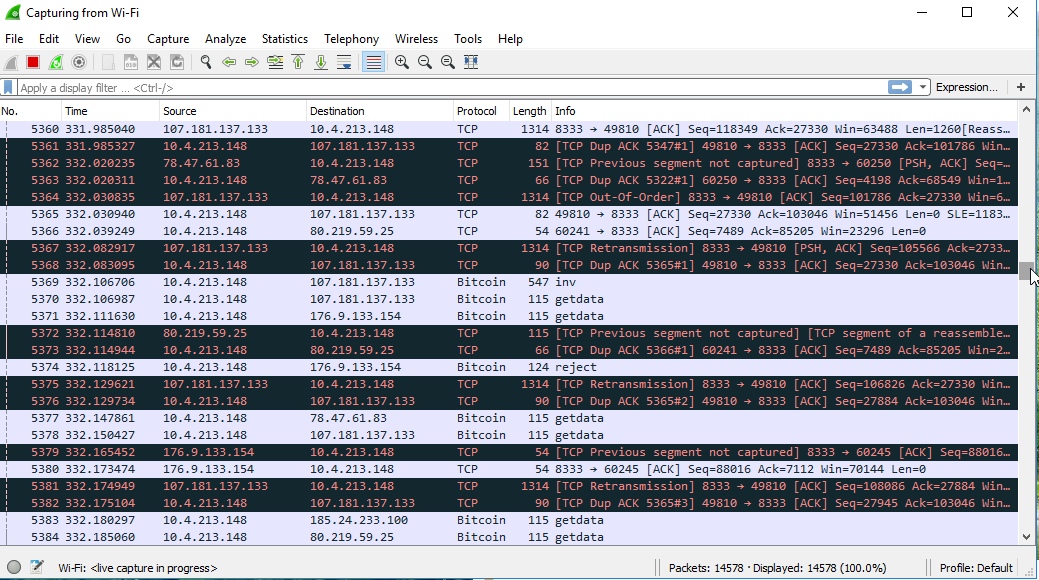The width and height of the screenshot is (1039, 580).
Task: Open capture file properties in status bar
Action: pos(36,567)
